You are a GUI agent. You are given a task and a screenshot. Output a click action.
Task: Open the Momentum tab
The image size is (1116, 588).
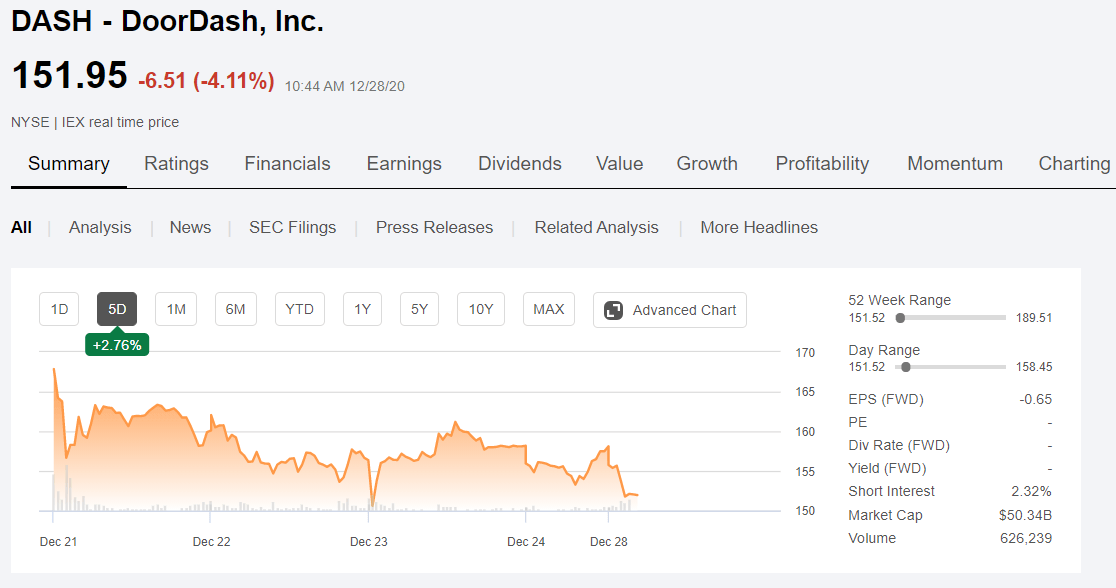pyautogui.click(x=955, y=164)
